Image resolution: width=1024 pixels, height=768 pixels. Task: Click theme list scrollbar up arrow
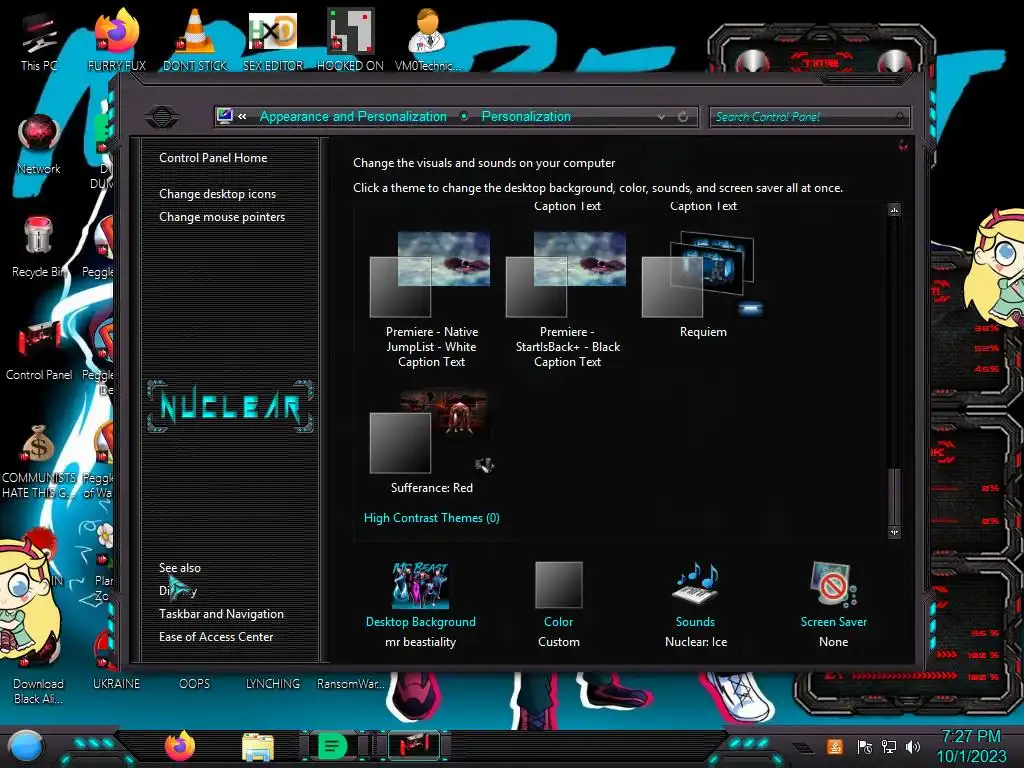click(894, 210)
